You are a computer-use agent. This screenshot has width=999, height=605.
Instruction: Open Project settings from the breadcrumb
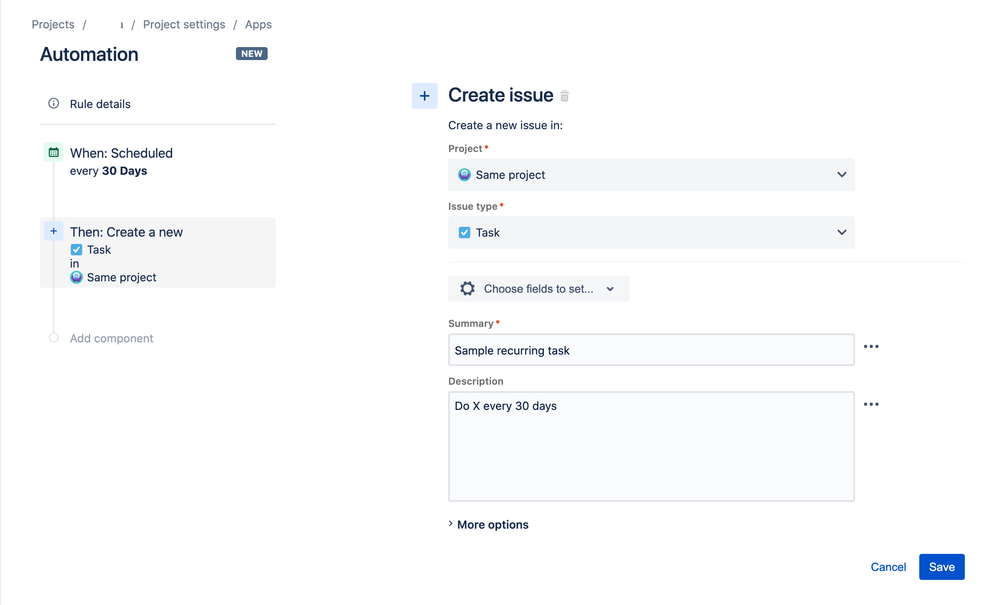coord(184,24)
